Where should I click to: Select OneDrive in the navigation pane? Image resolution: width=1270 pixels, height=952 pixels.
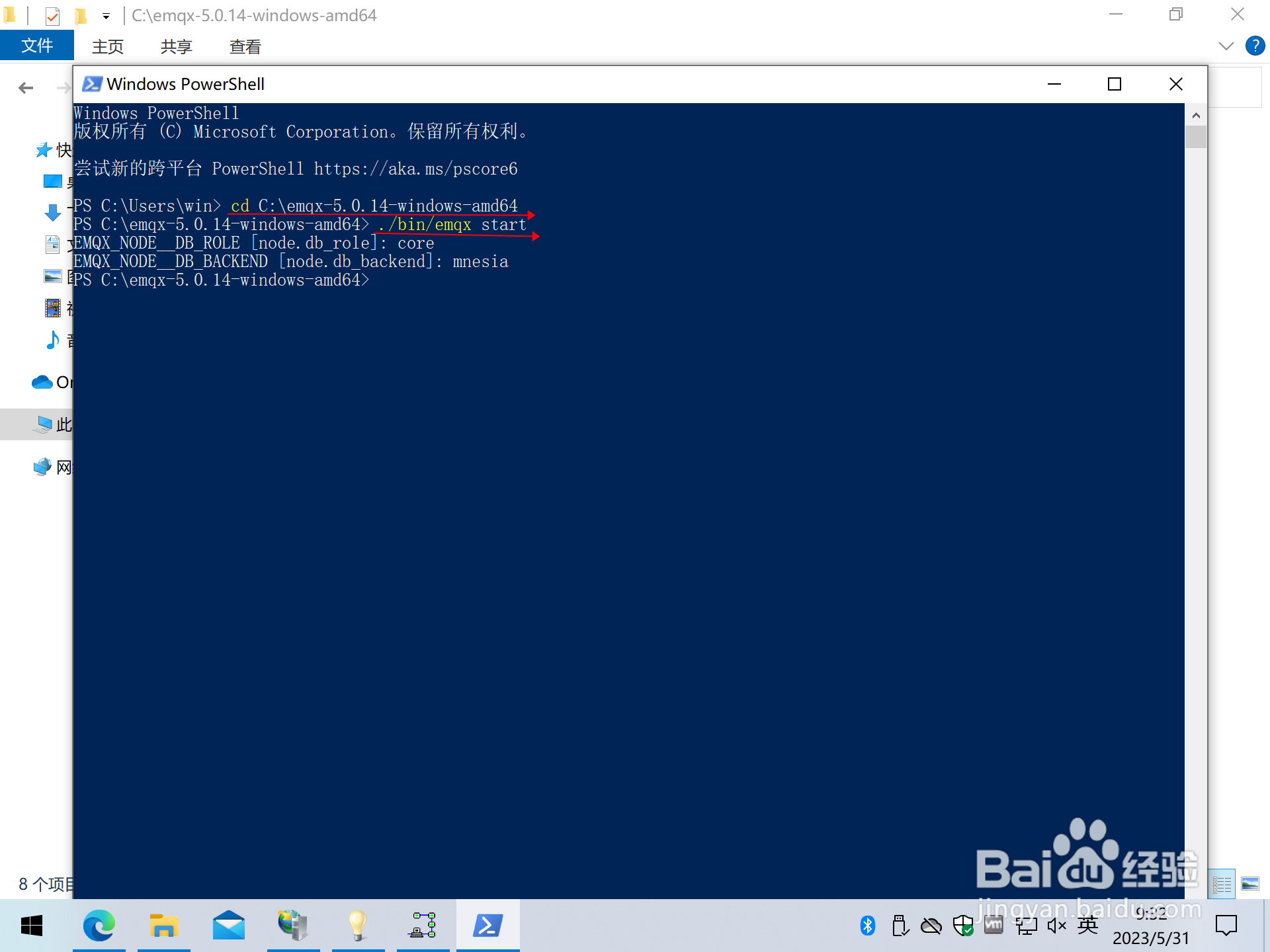pos(52,382)
